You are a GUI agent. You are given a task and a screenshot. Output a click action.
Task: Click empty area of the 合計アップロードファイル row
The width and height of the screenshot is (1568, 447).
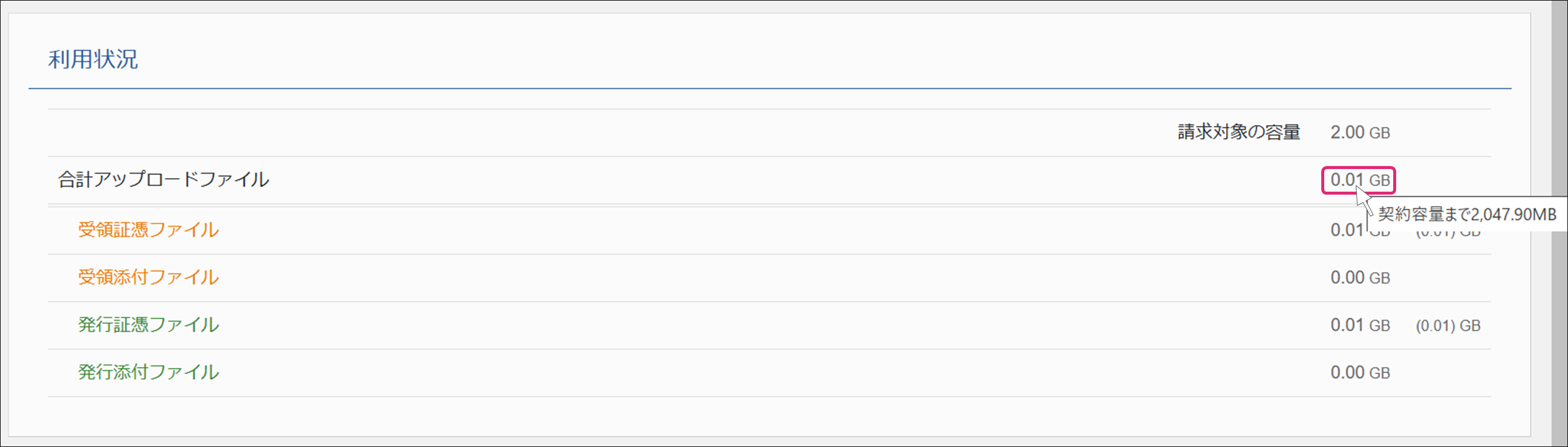click(x=730, y=180)
